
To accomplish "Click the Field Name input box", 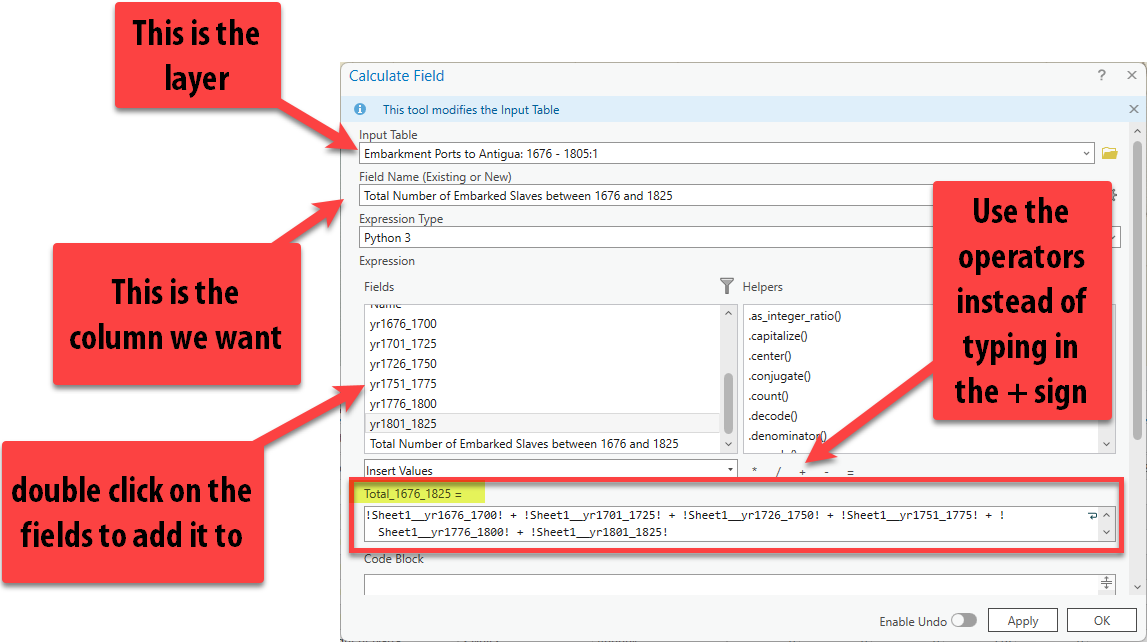I will tap(640, 196).
